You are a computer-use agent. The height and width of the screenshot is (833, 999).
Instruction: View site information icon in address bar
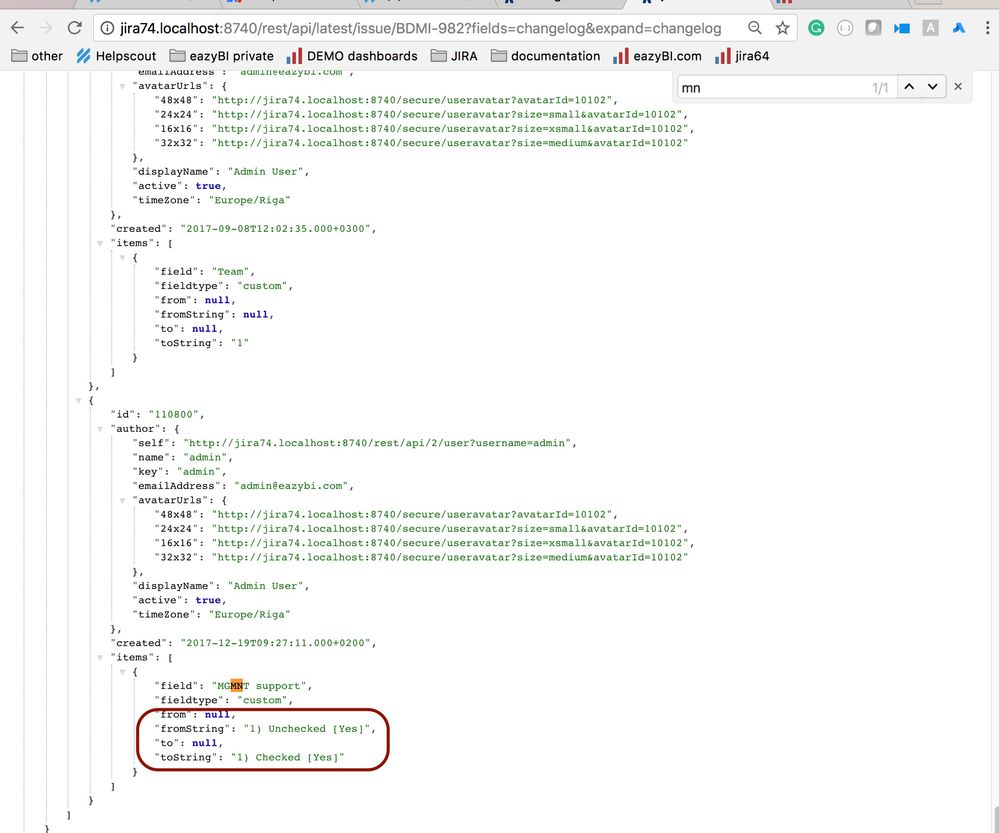tap(108, 28)
